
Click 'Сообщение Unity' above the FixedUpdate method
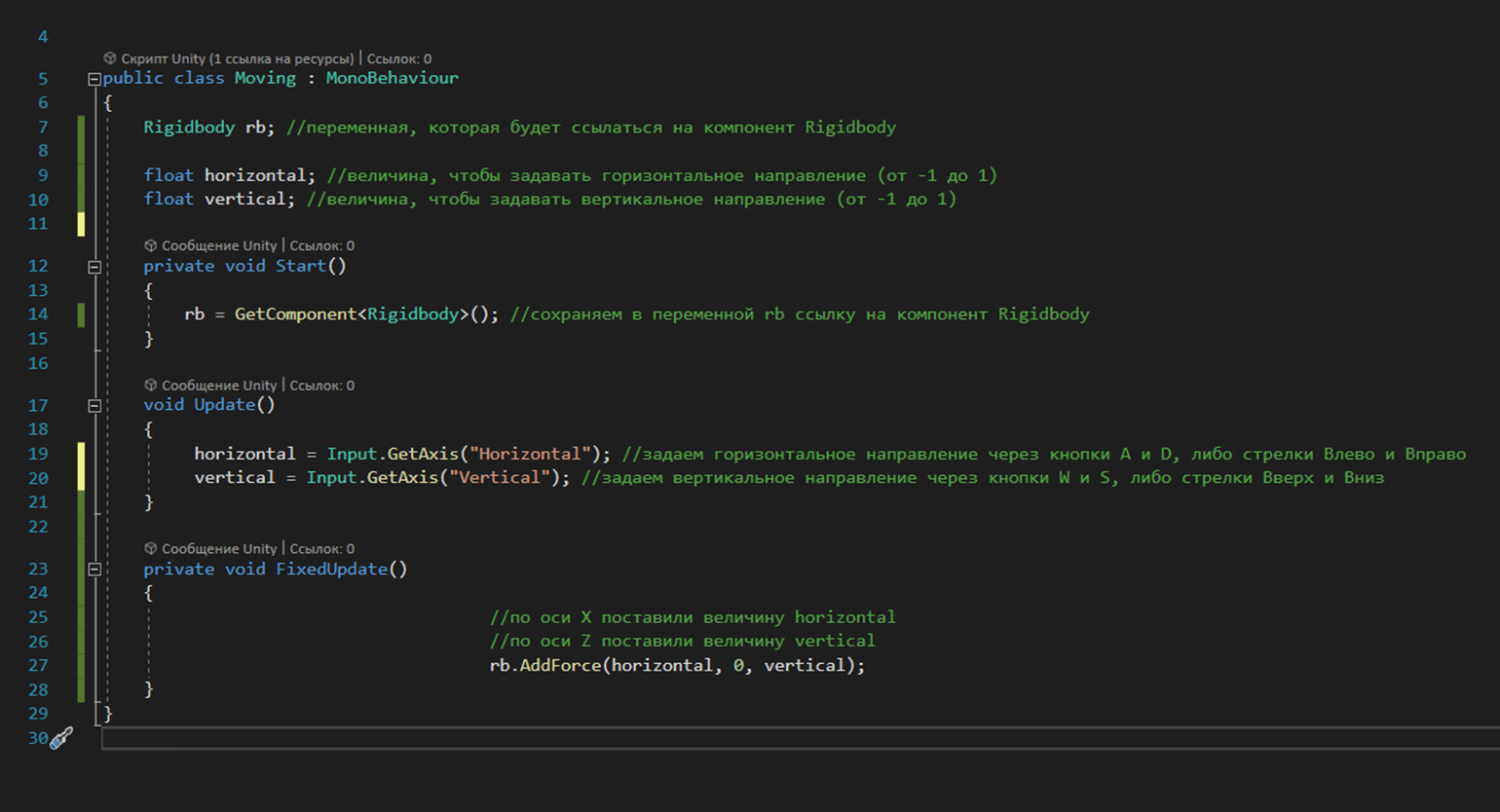pos(219,549)
